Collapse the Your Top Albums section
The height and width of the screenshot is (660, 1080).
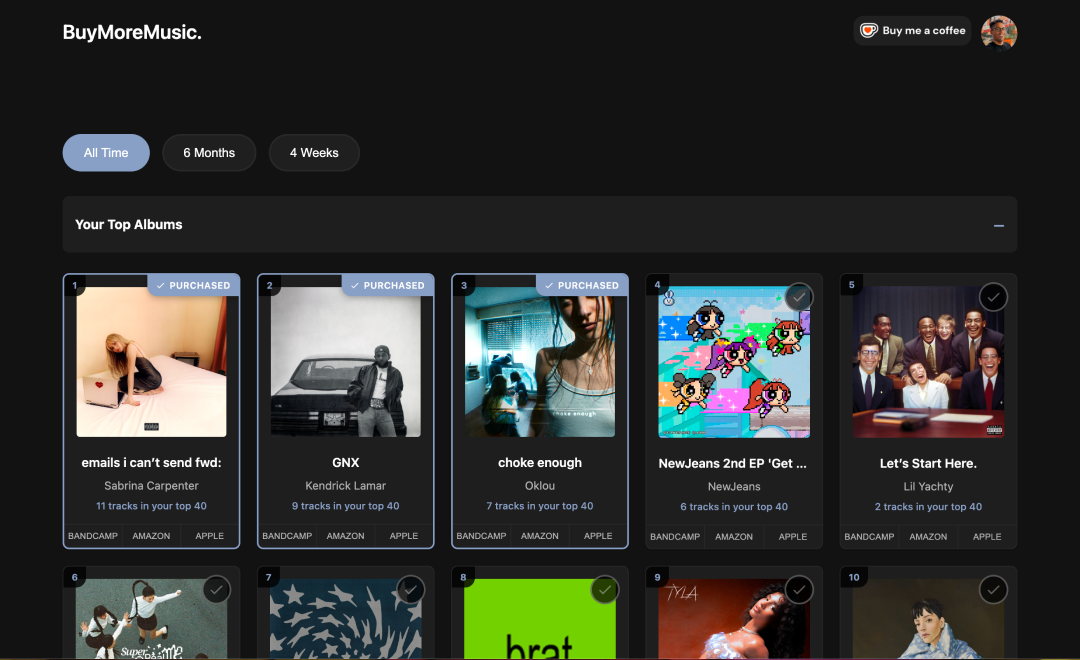998,225
